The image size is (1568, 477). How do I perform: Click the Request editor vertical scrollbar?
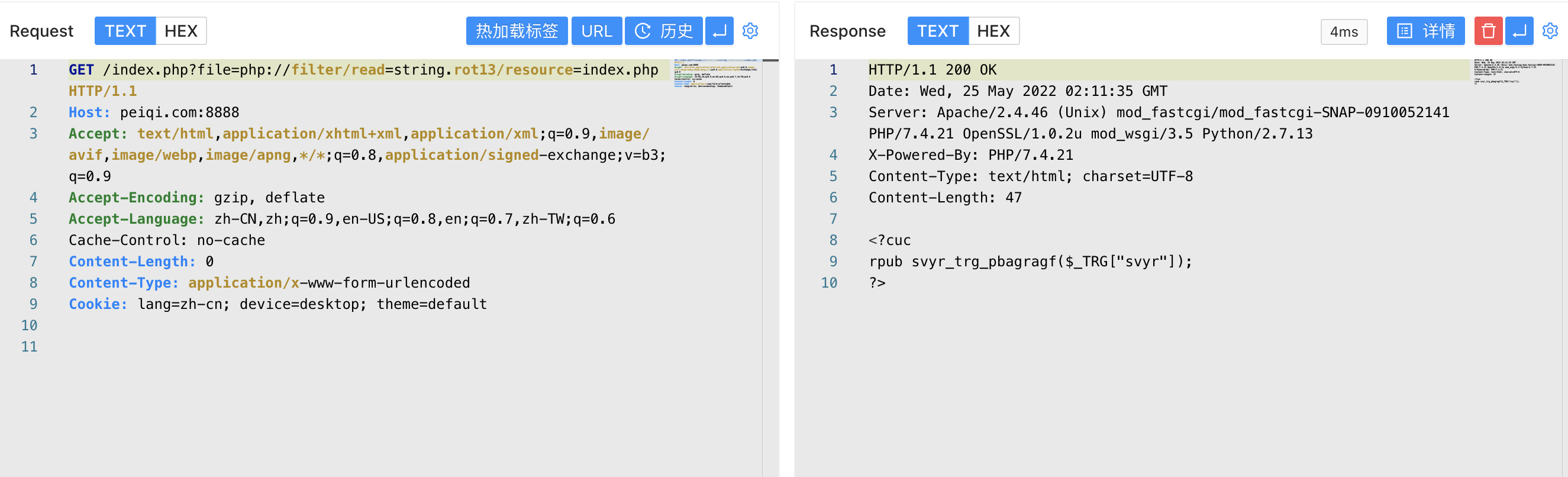coord(770,268)
